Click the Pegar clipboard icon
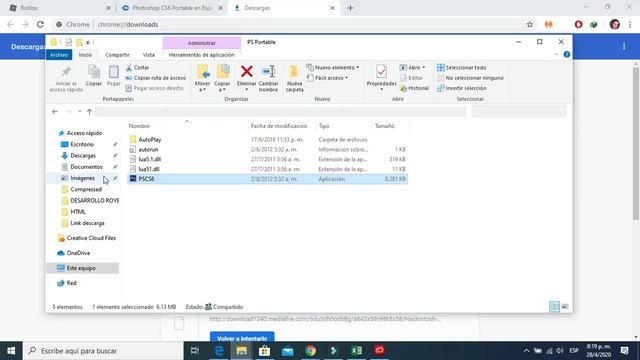 click(113, 76)
